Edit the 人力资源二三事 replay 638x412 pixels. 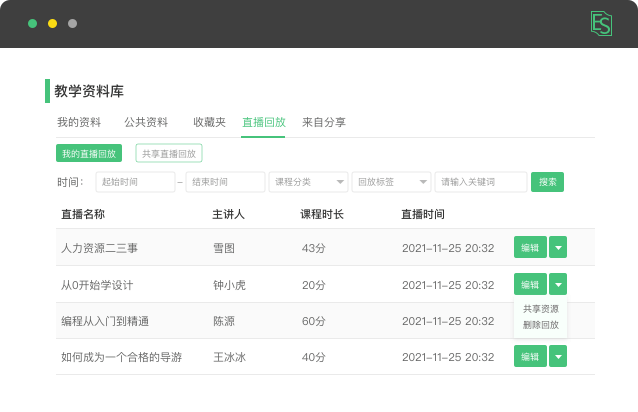coord(530,248)
